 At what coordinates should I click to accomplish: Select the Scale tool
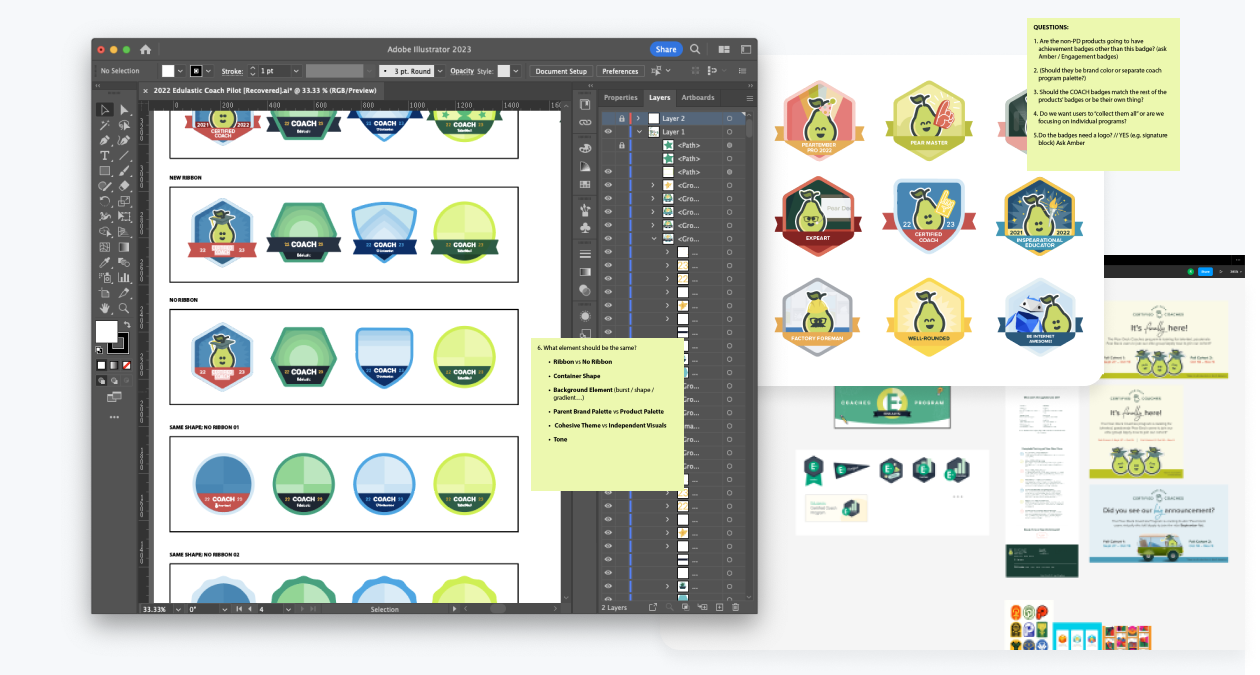124,202
